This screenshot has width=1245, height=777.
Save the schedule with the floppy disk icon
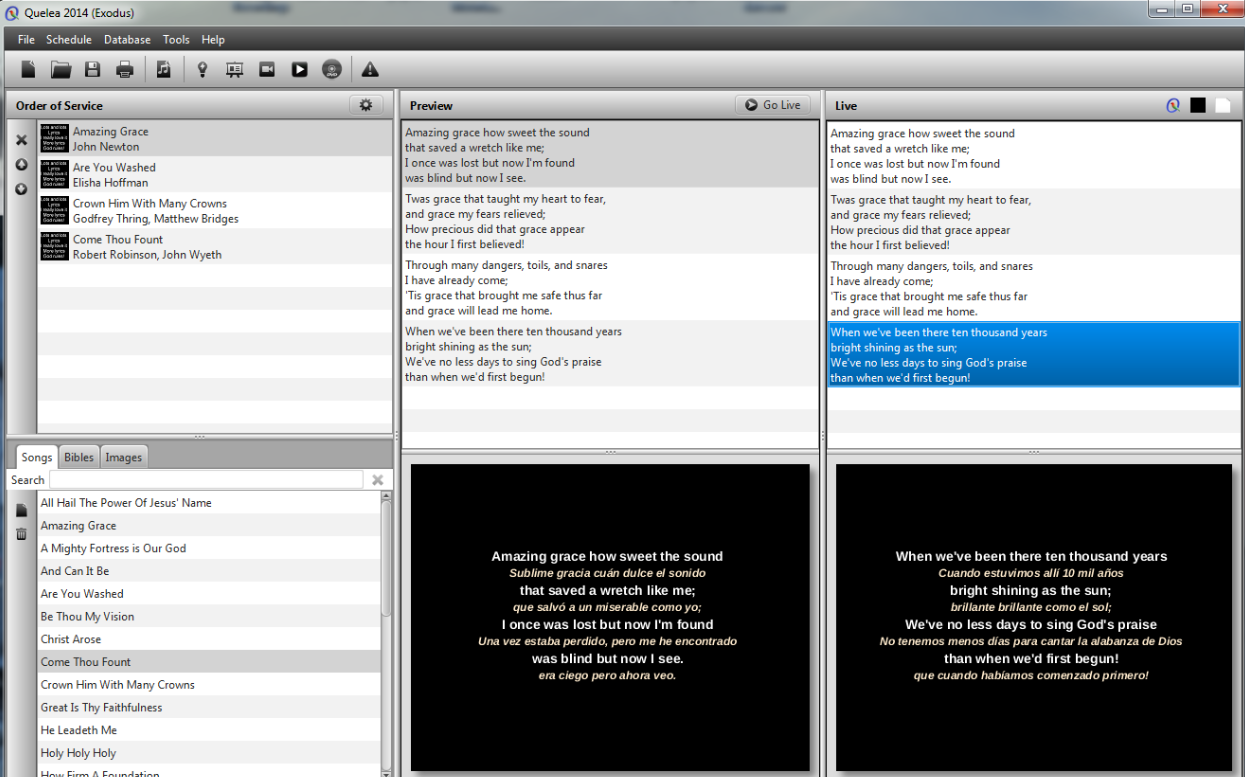click(x=93, y=69)
